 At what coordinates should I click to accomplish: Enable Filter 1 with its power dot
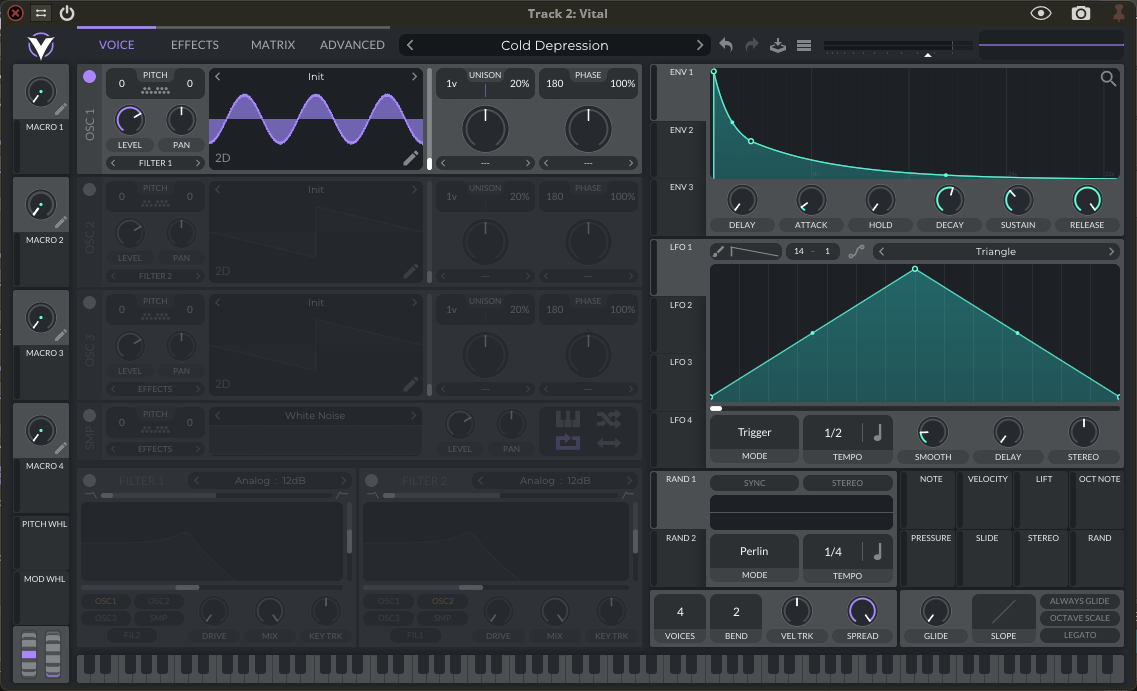[89, 481]
